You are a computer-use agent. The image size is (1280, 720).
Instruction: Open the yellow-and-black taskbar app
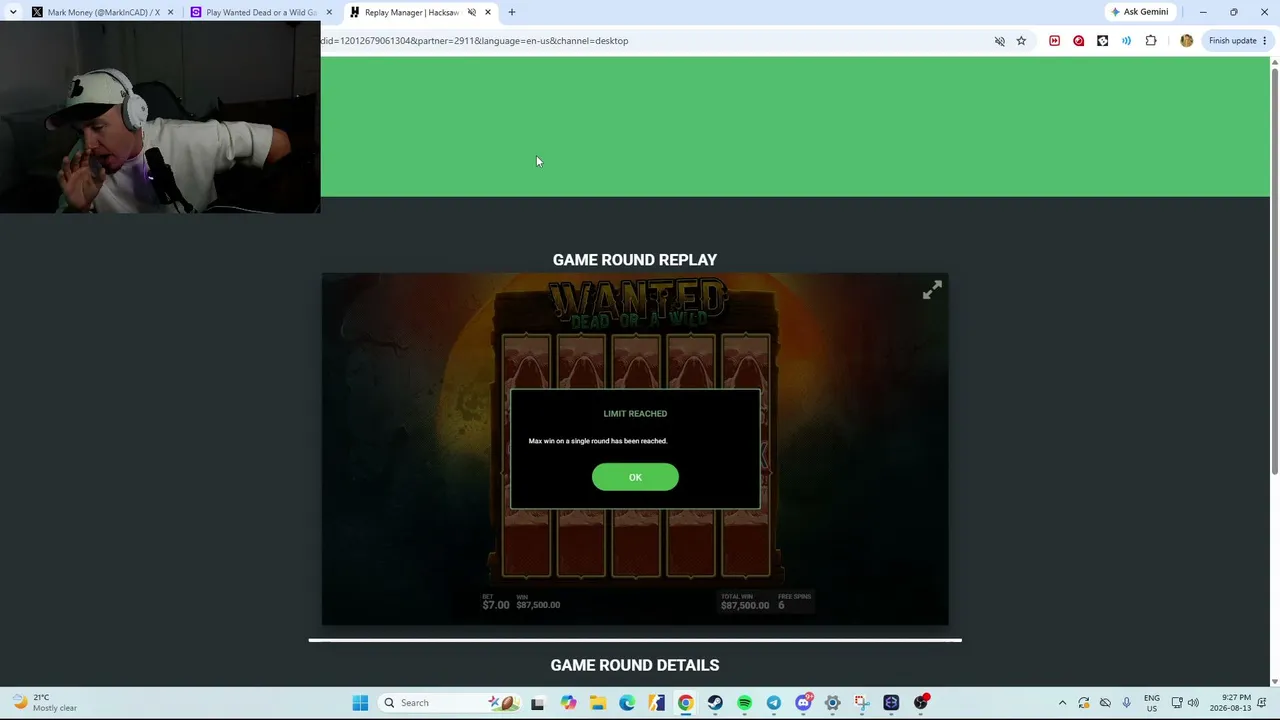pos(656,703)
